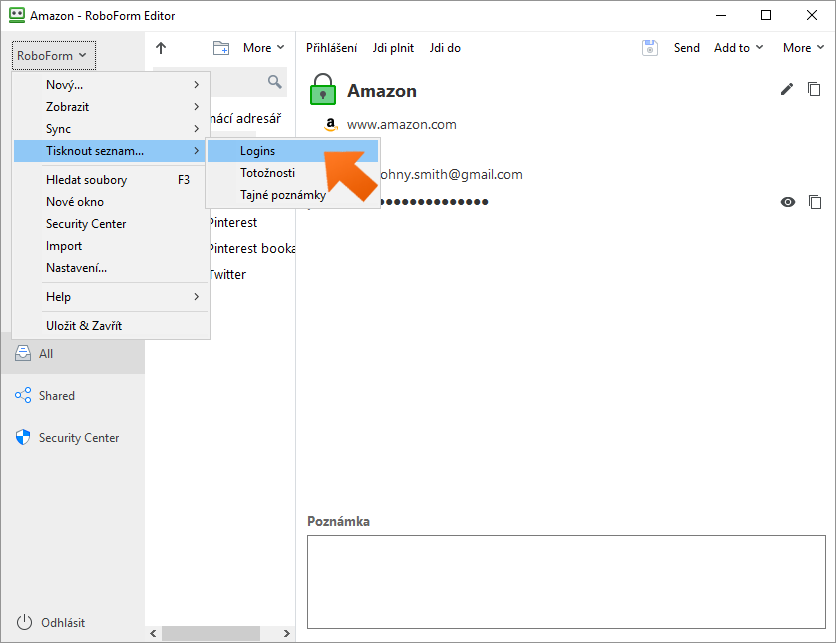
Task: Click the Odhlásit logout button
Action: (51, 622)
